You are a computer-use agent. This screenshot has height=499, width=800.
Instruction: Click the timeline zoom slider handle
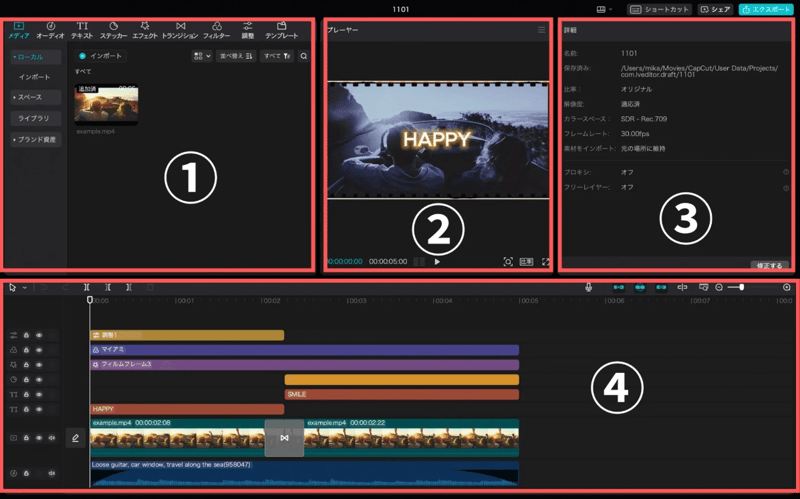(x=741, y=287)
